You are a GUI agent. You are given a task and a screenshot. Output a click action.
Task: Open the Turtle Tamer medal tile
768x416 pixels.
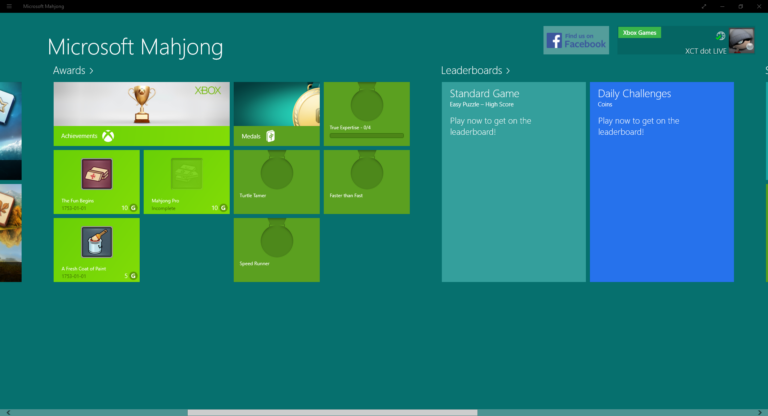[277, 182]
